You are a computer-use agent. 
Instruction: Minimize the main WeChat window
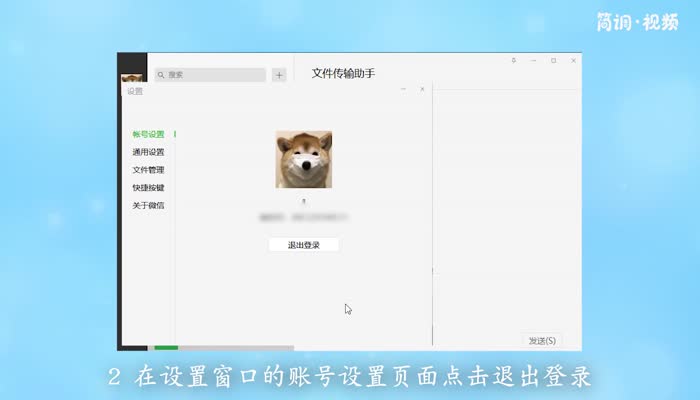(535, 61)
